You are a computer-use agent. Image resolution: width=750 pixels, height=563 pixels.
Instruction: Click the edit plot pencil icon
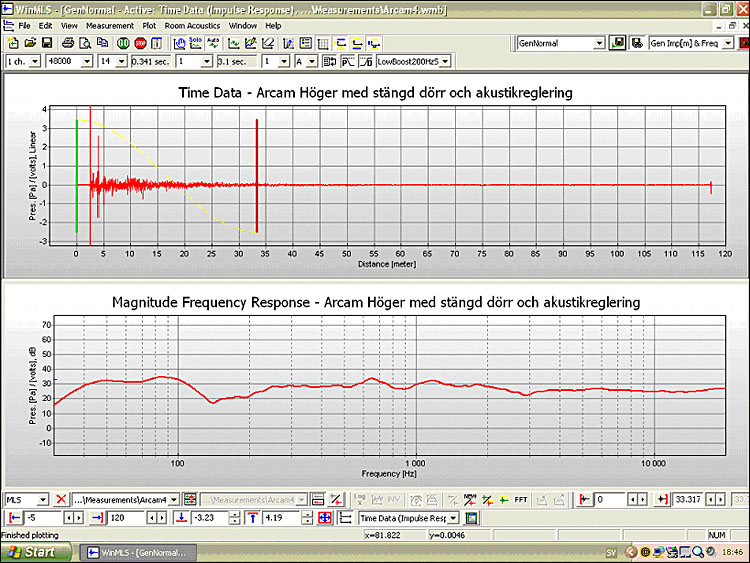coord(251,44)
